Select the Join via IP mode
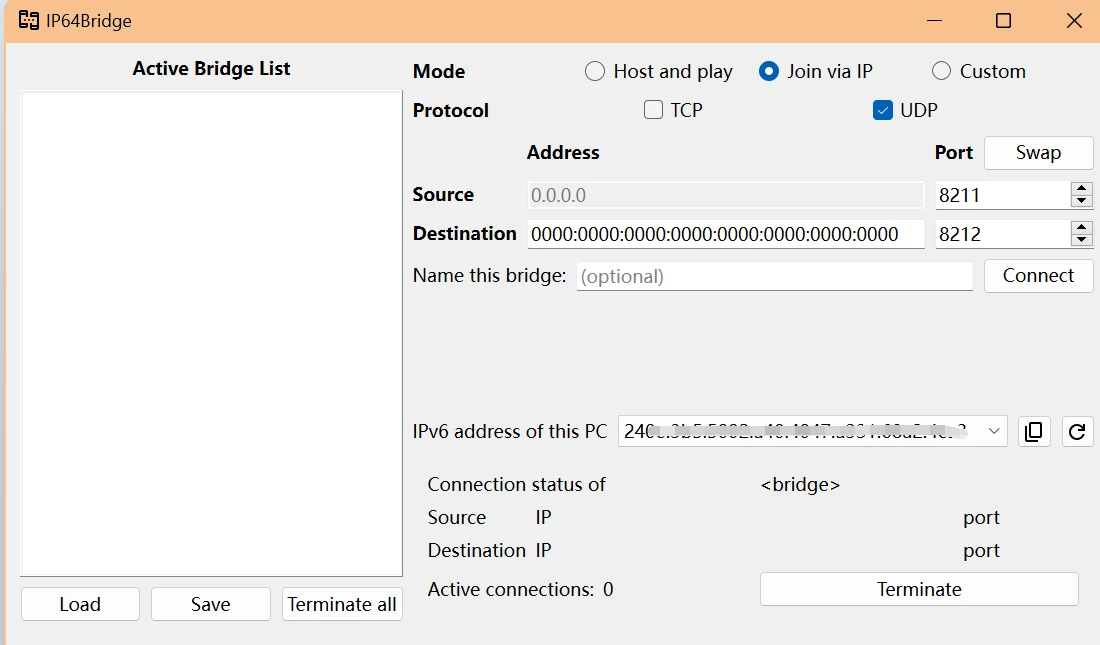 [x=768, y=71]
